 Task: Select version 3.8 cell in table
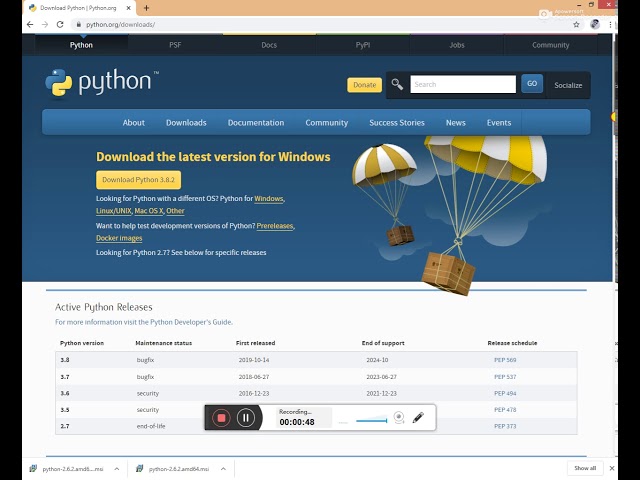pyautogui.click(x=65, y=360)
